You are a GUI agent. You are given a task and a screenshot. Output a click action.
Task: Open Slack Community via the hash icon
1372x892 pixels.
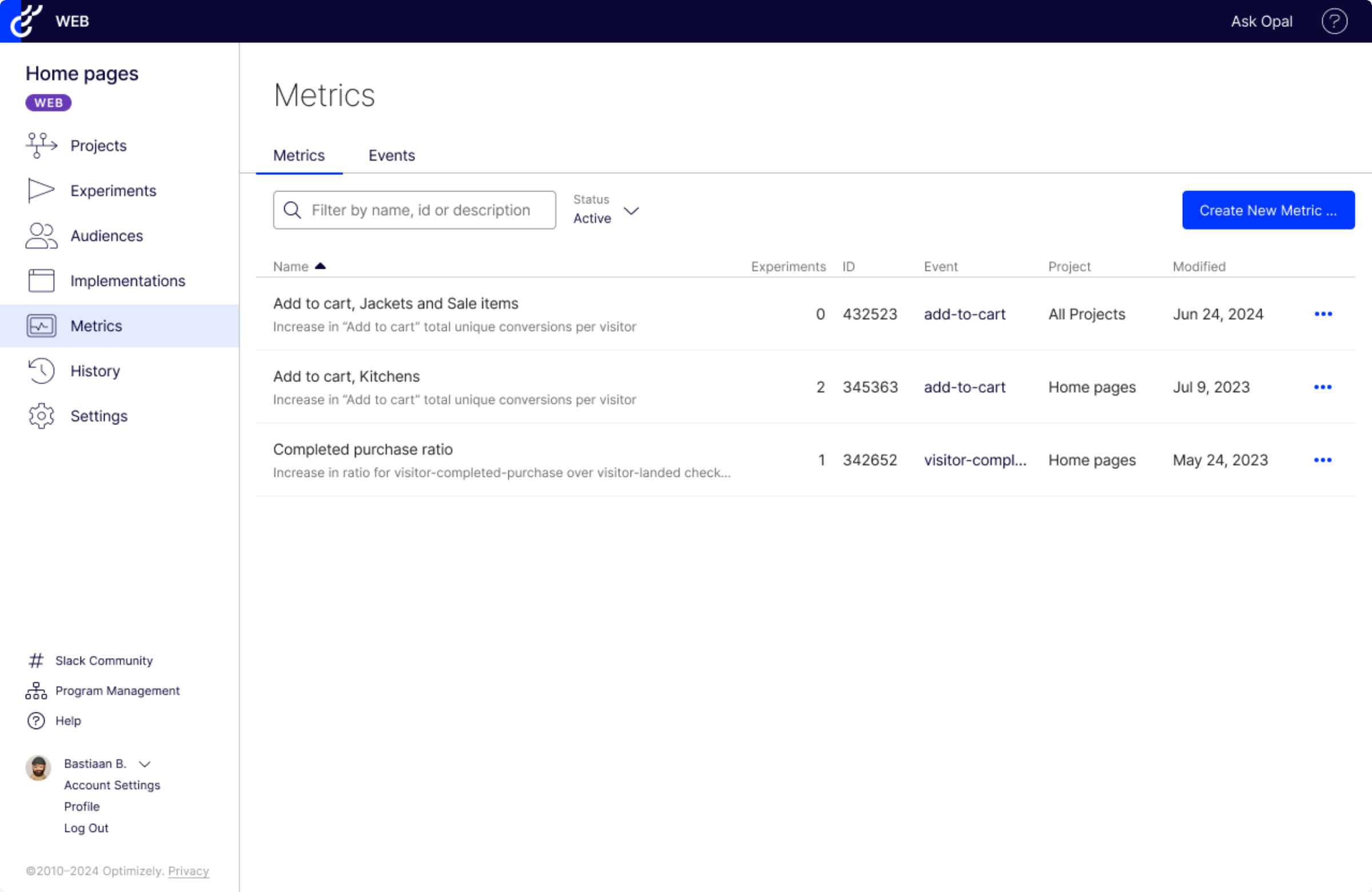[x=36, y=660]
